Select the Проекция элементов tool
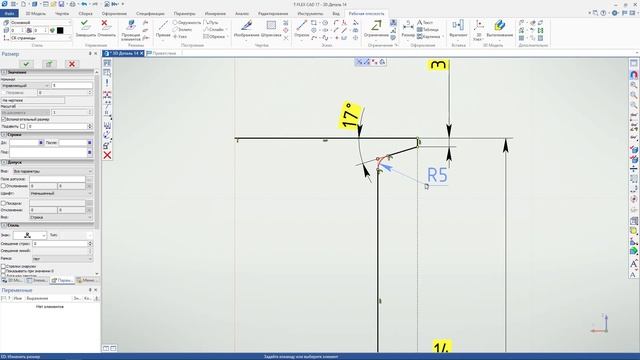Screen dimensions: 640x360 click(x=131, y=30)
